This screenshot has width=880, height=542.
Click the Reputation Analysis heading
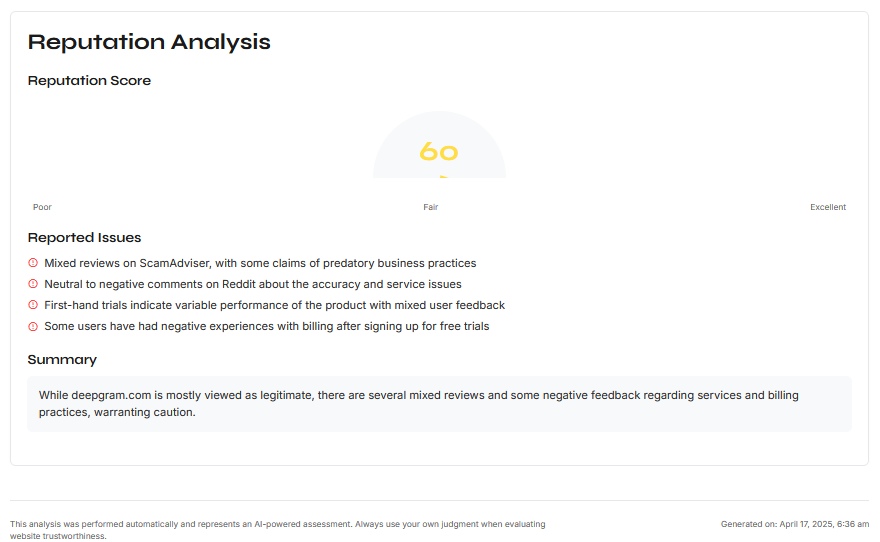click(149, 42)
